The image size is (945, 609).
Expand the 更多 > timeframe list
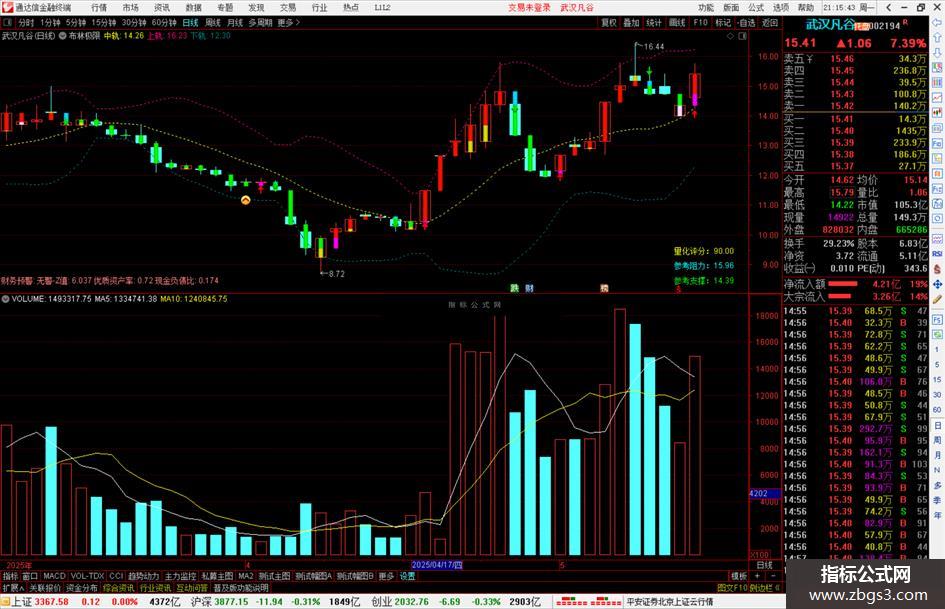[289, 23]
